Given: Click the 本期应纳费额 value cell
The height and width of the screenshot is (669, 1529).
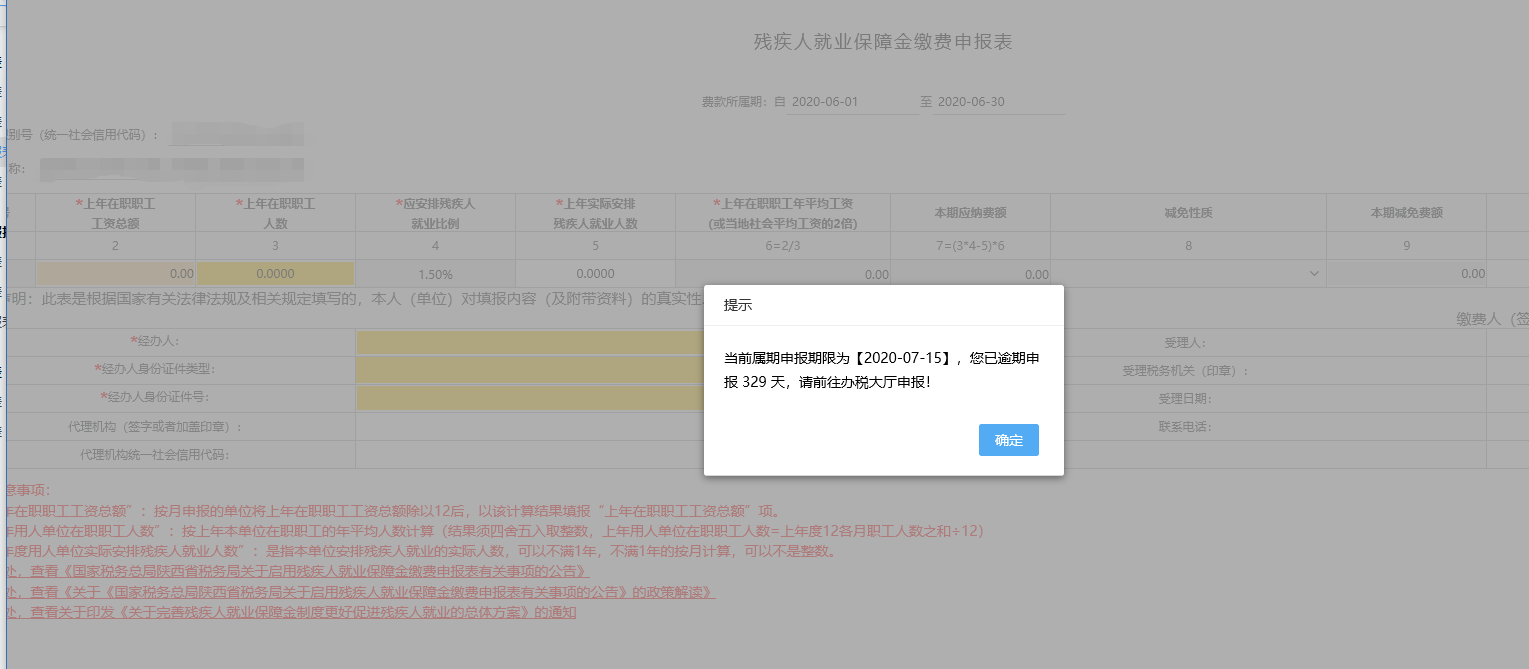Looking at the screenshot, I should (x=970, y=274).
